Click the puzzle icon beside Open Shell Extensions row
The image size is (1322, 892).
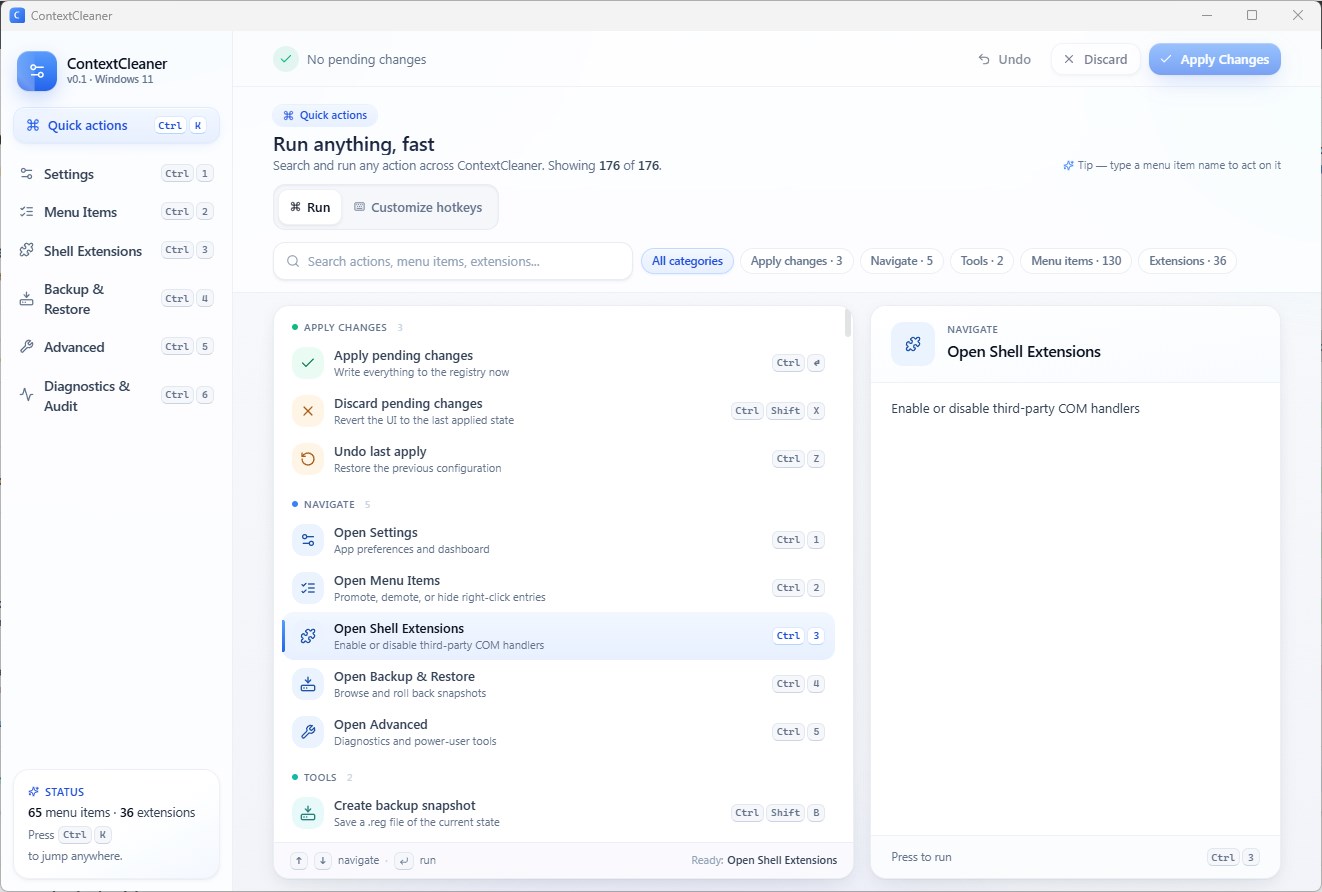pyautogui.click(x=308, y=636)
